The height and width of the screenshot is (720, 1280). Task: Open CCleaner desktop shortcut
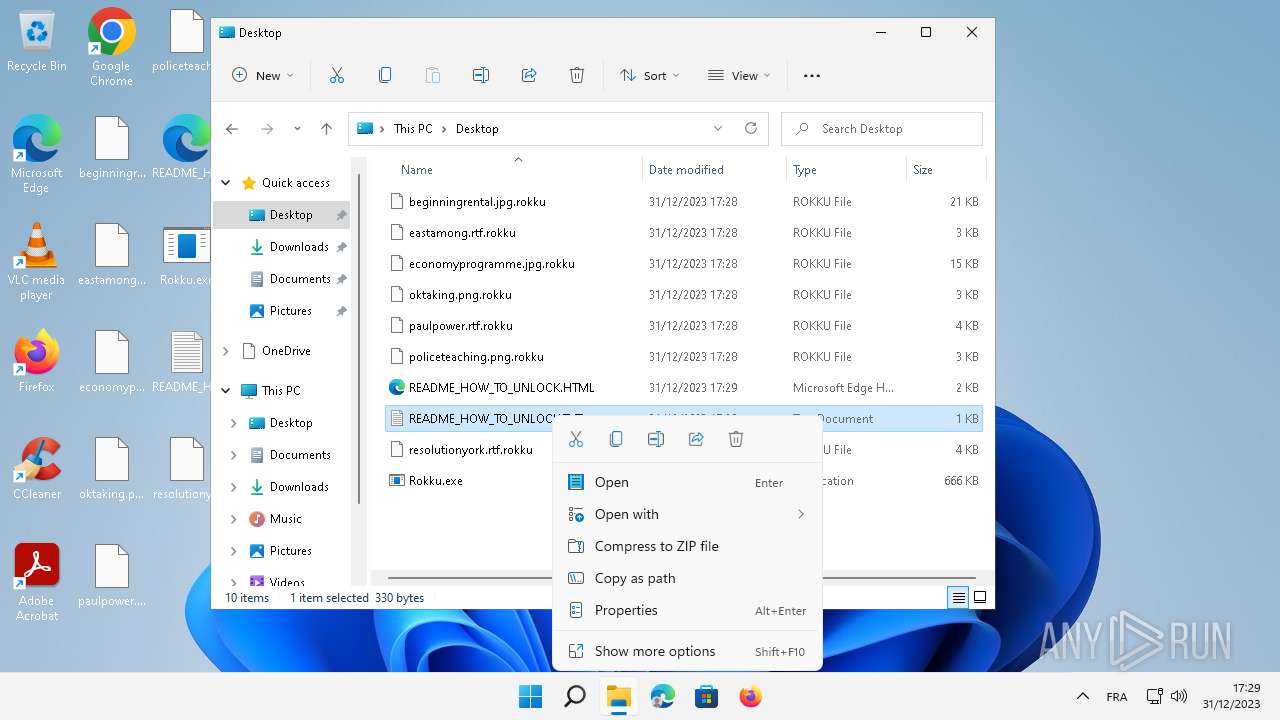pos(37,468)
